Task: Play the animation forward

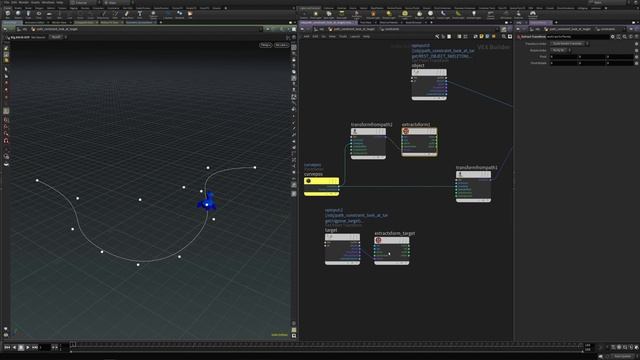Action: tap(28, 347)
